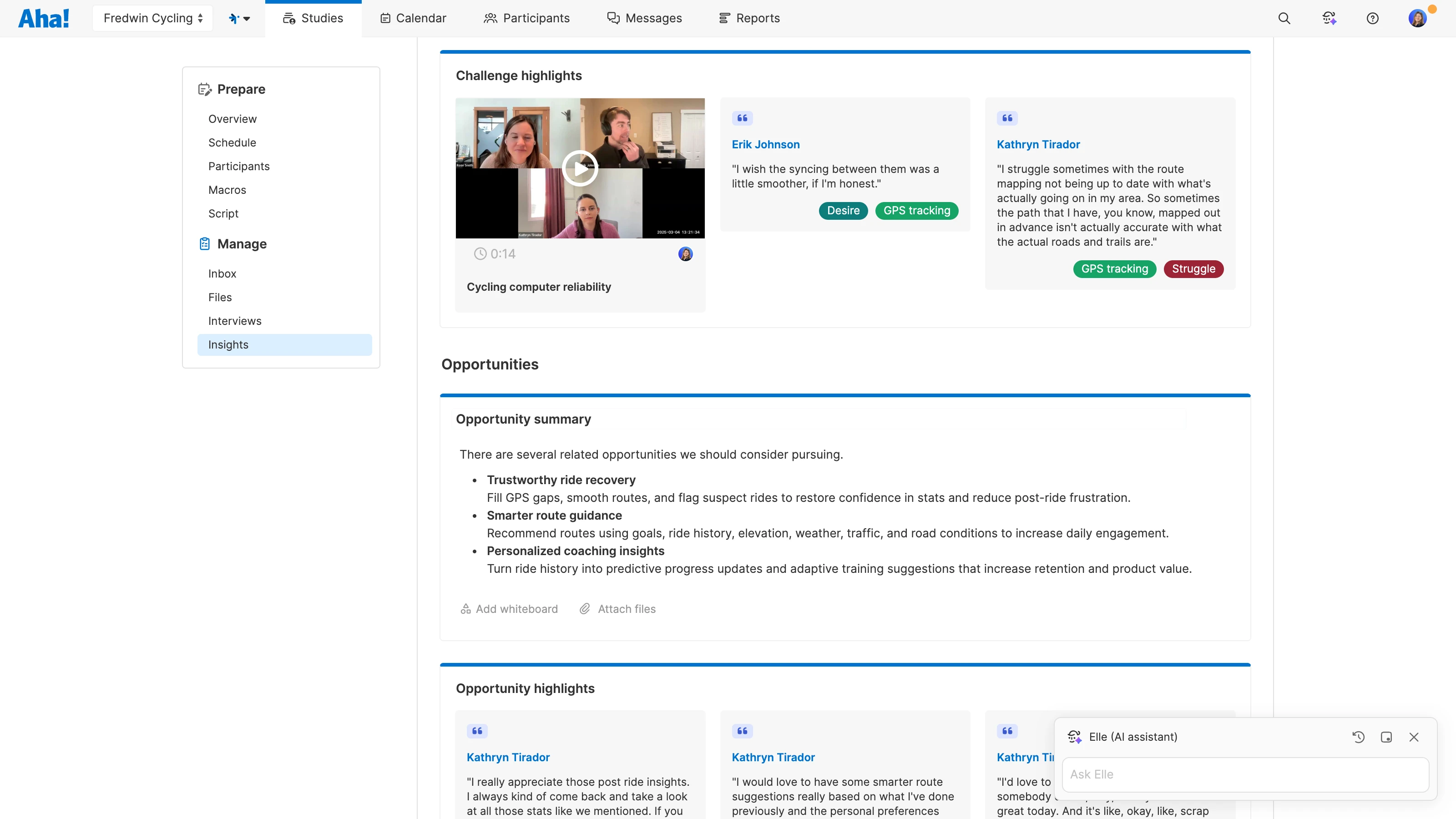The image size is (1456, 819).
Task: Click the Attach files paperclip icon
Action: point(584,609)
